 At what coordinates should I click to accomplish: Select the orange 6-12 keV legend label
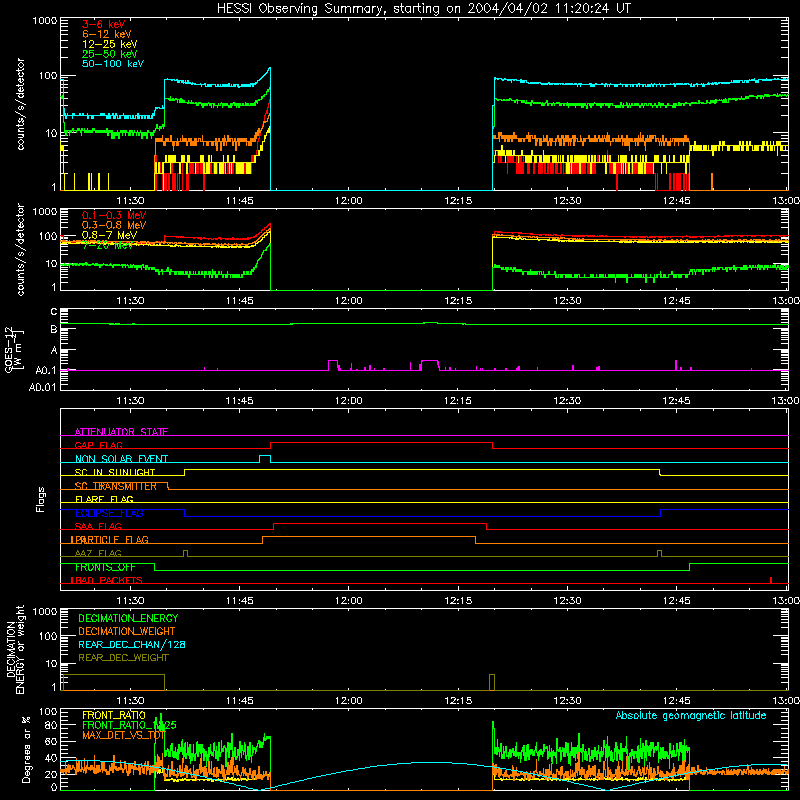click(x=107, y=34)
